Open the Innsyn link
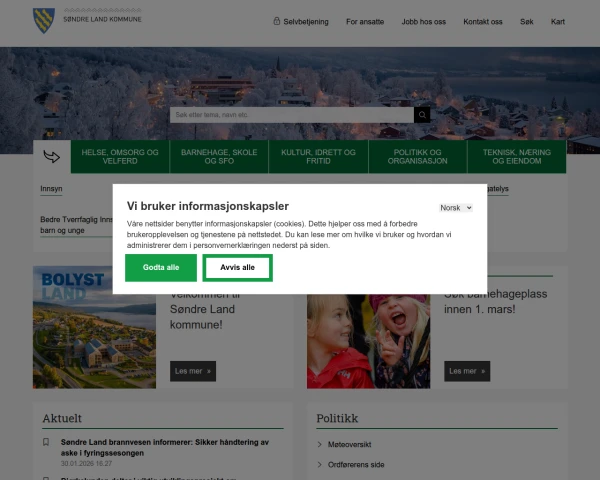The image size is (600, 480). tap(51, 189)
